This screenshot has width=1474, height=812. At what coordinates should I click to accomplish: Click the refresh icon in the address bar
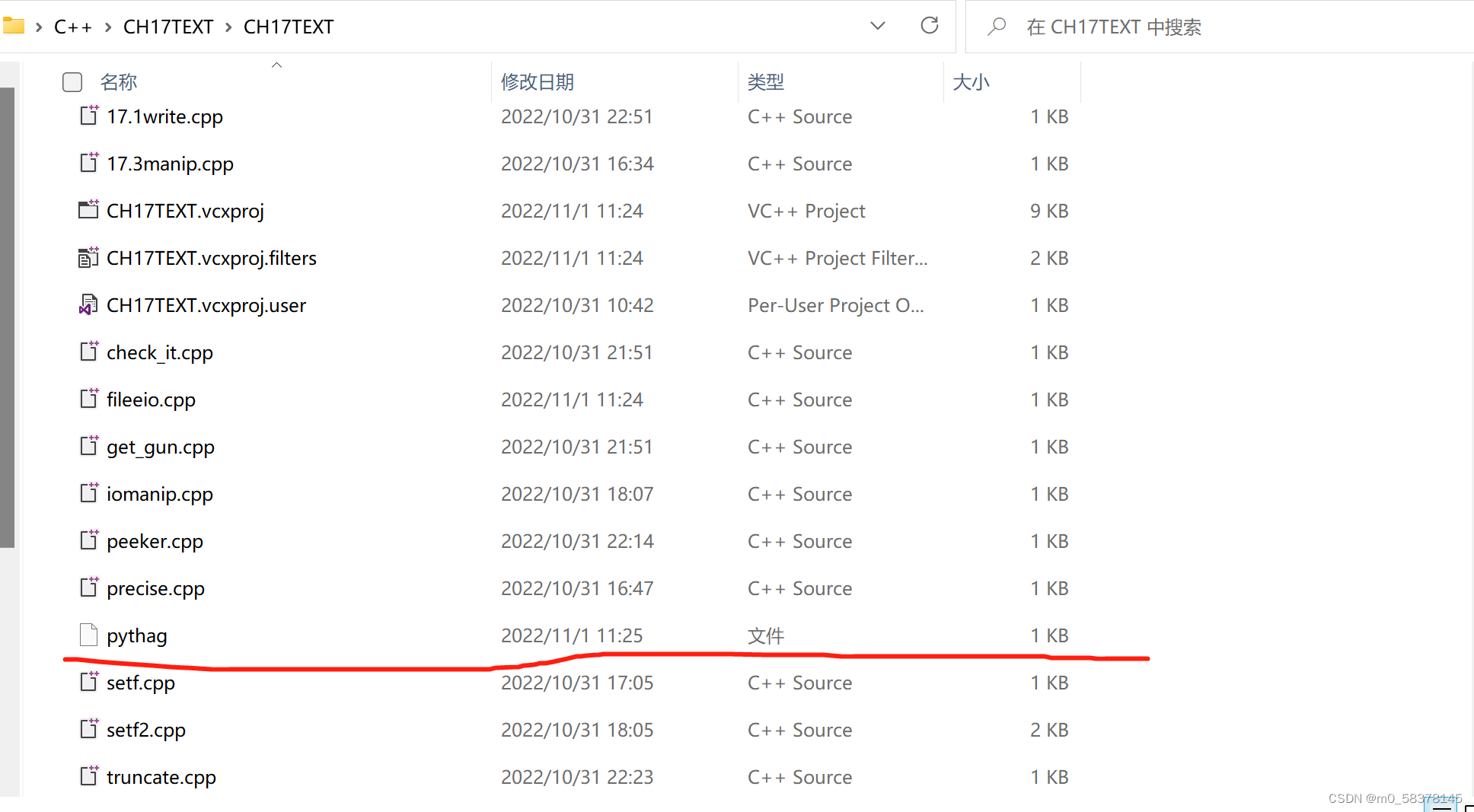[930, 25]
